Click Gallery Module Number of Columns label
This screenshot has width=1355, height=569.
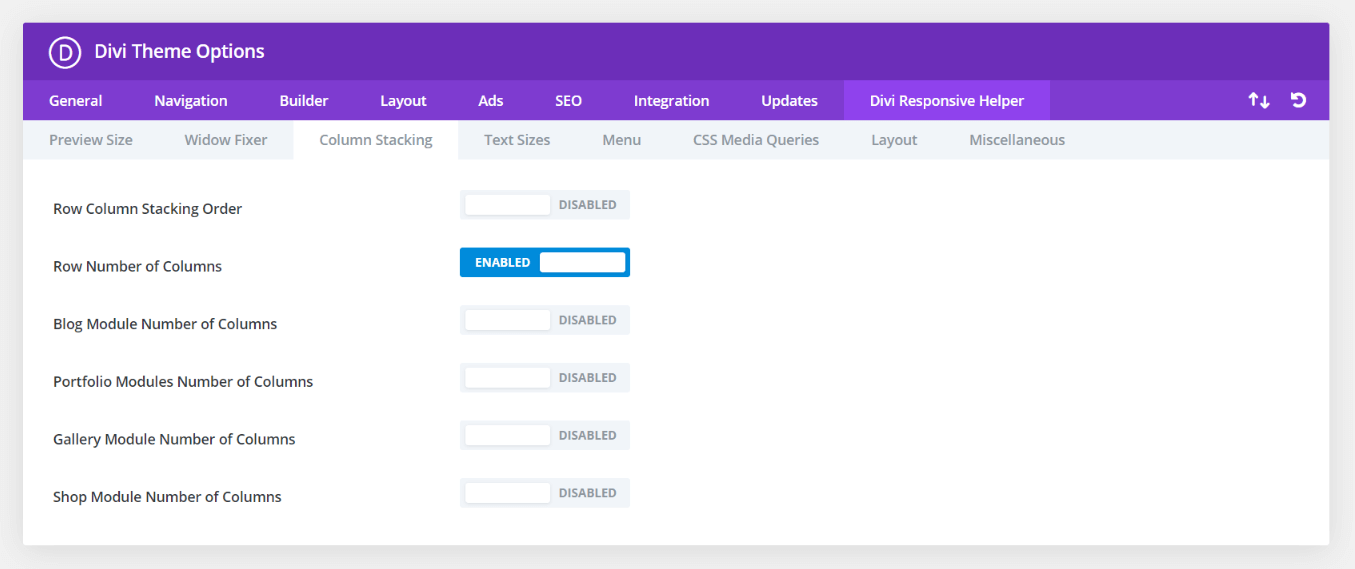click(x=174, y=439)
